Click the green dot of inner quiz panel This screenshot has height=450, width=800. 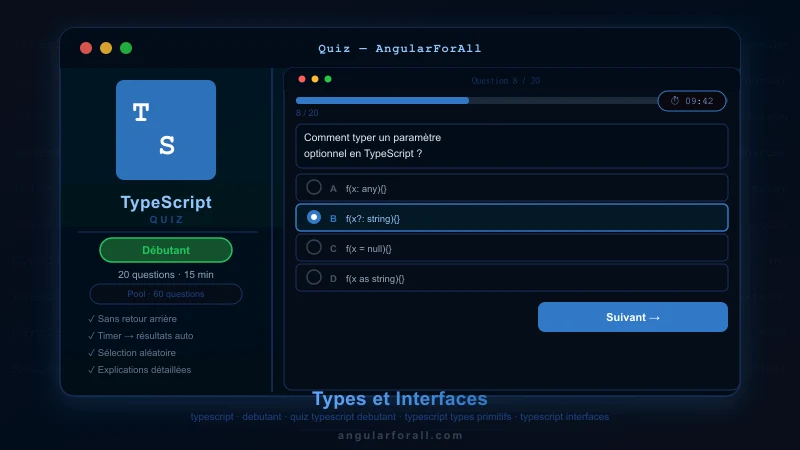[328, 79]
